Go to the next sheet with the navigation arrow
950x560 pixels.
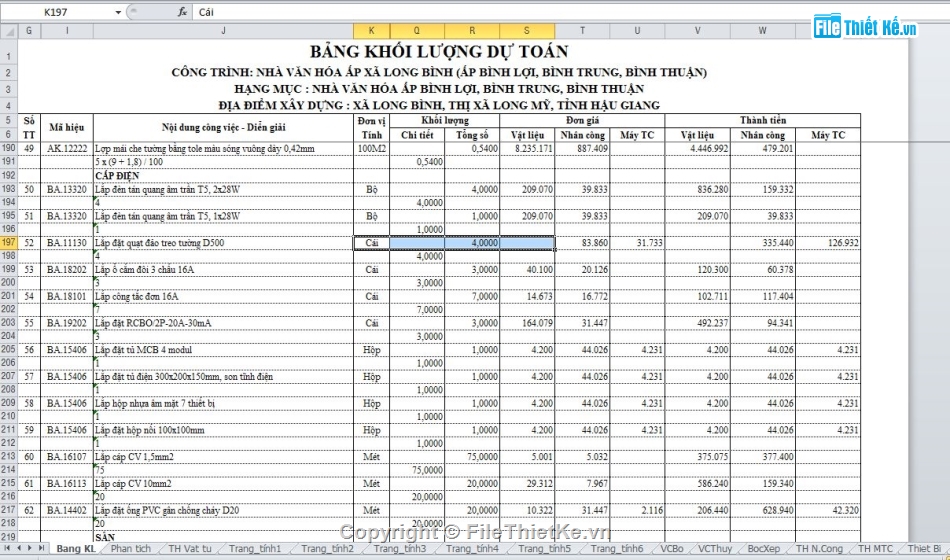pyautogui.click(x=30, y=548)
